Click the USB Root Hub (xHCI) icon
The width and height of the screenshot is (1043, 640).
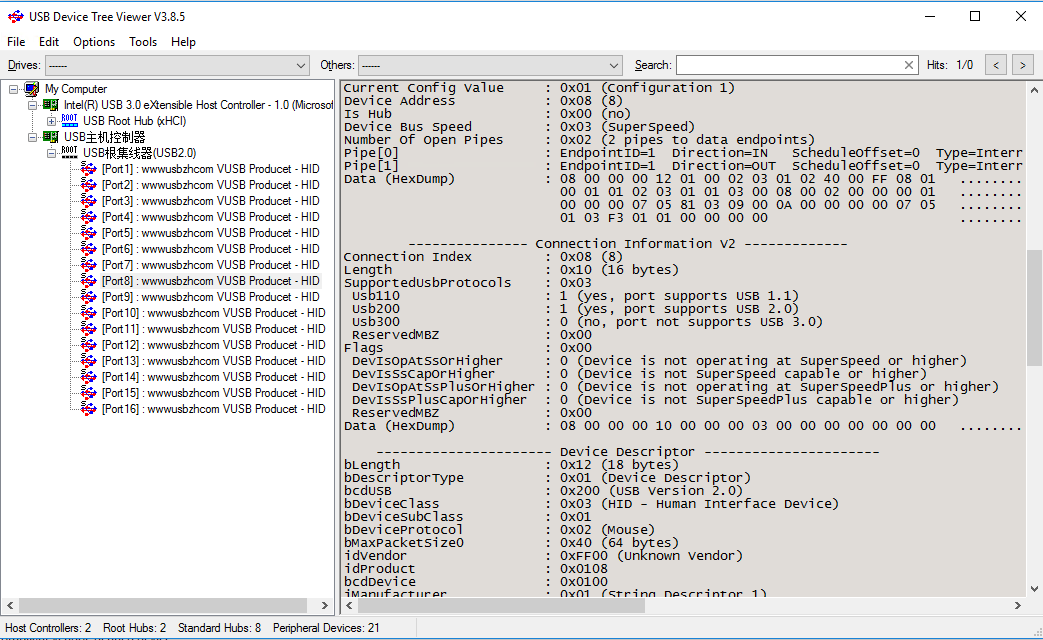(x=69, y=121)
